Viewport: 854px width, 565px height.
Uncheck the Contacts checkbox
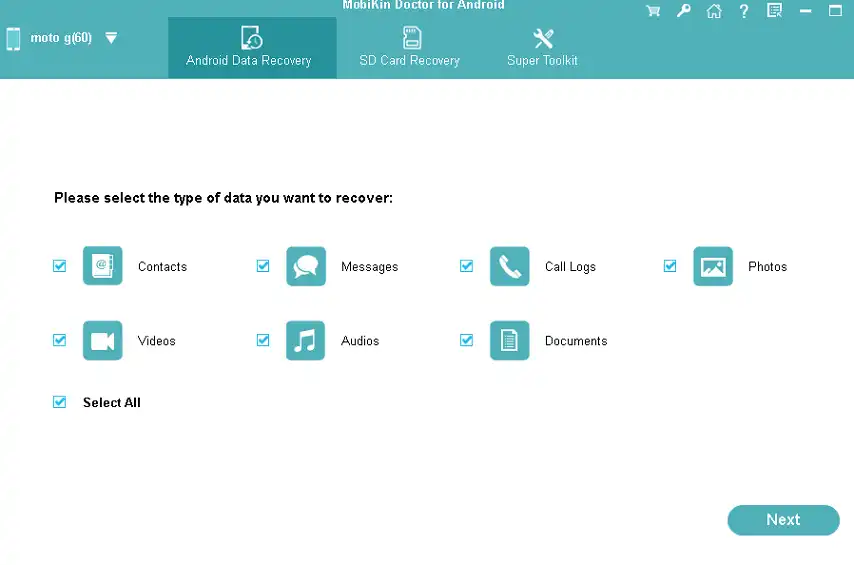[x=60, y=266]
